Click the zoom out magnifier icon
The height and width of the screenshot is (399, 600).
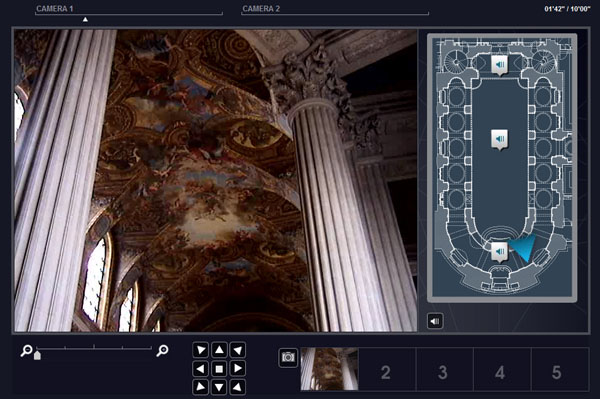(26, 350)
